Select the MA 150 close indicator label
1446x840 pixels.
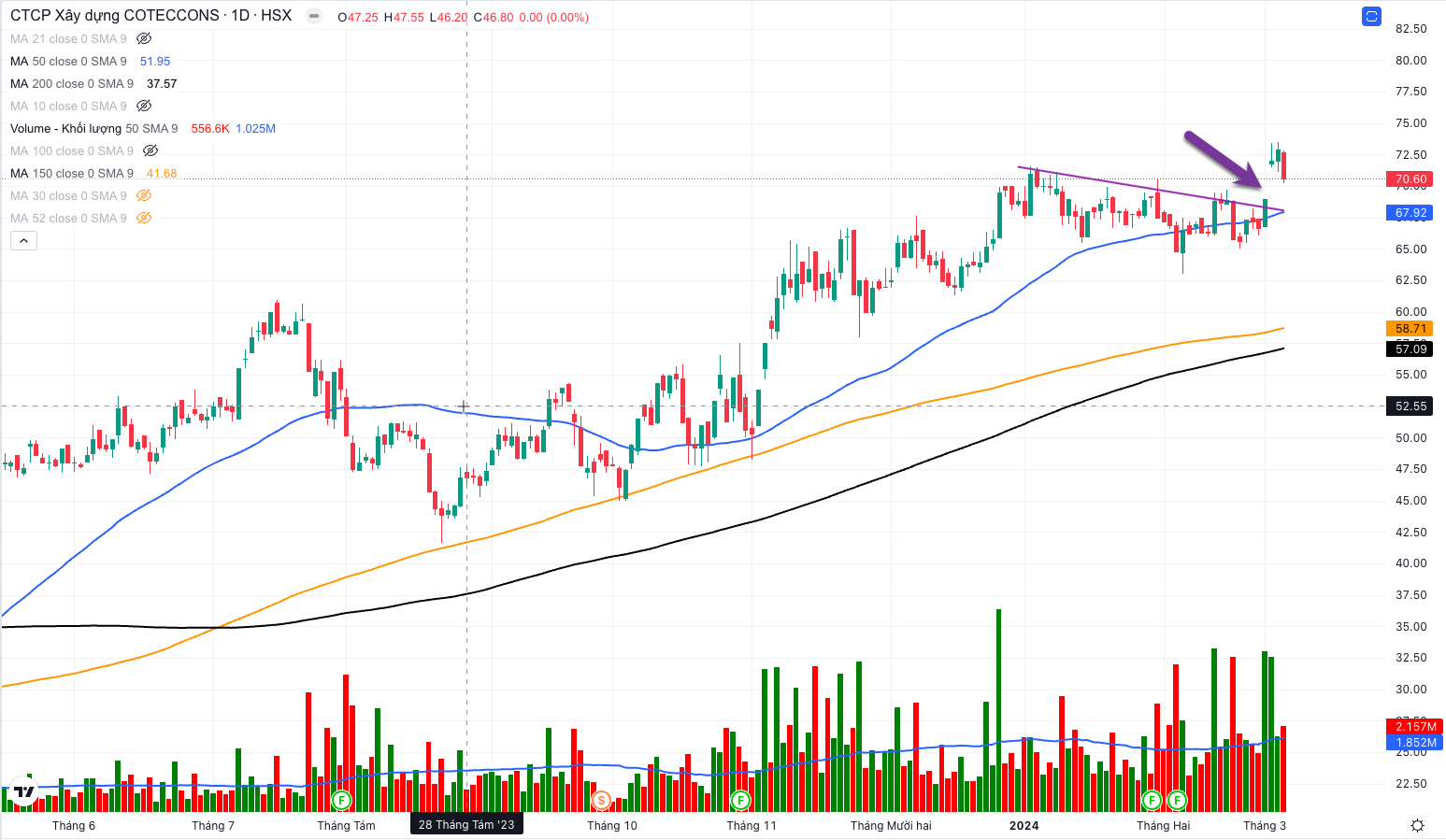coord(72,174)
